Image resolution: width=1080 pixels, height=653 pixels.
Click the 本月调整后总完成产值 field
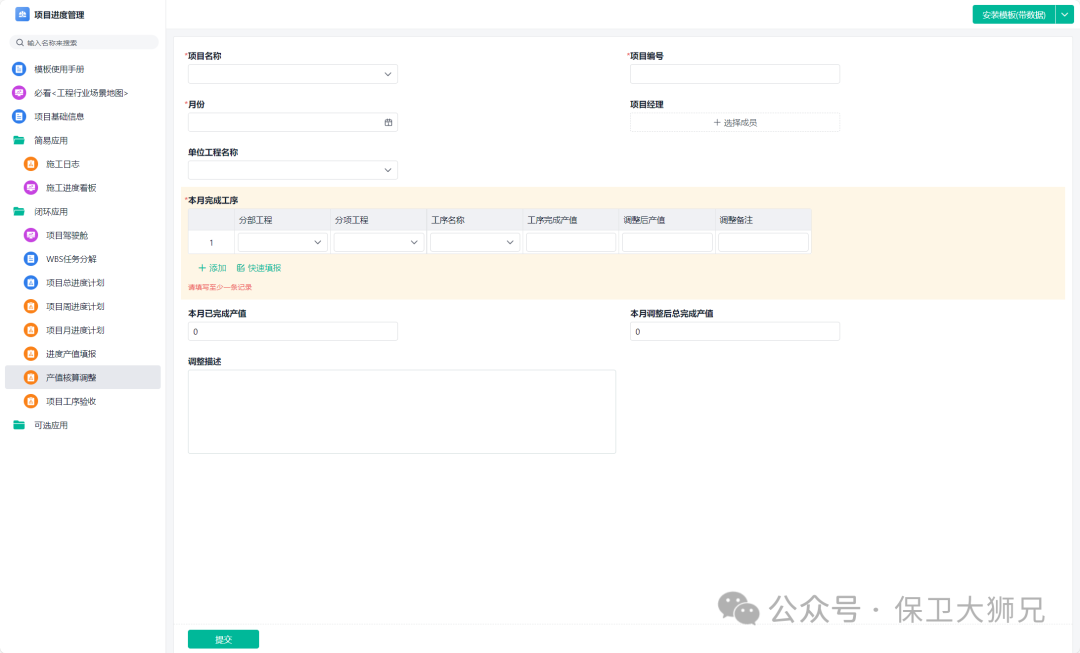735,331
